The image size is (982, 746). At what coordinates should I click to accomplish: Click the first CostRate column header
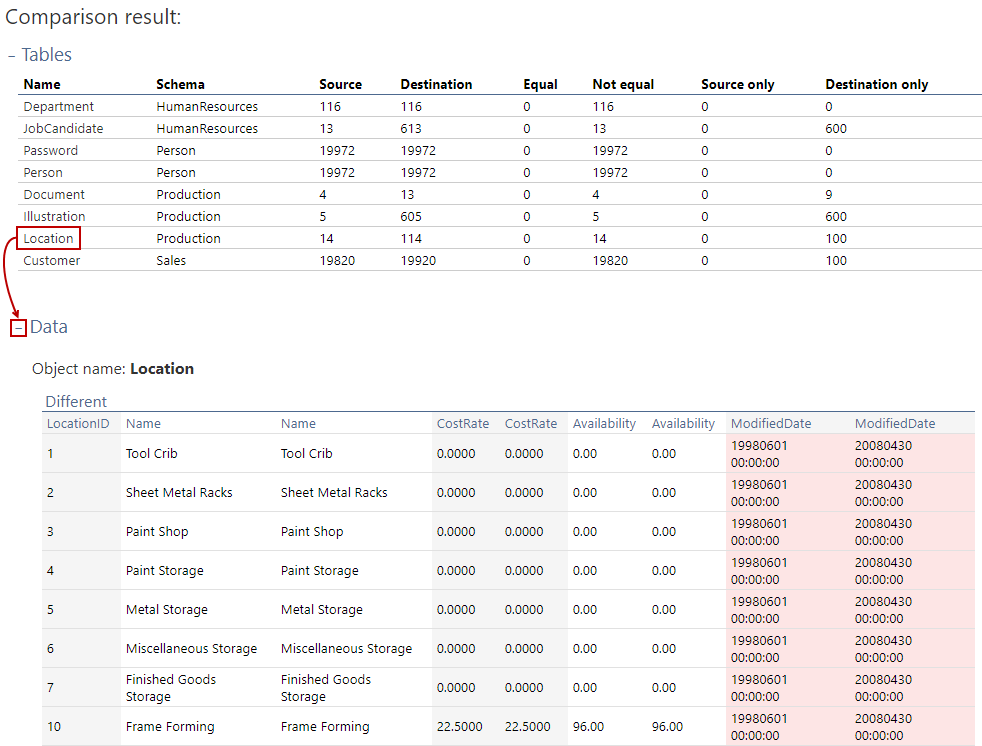click(x=463, y=424)
